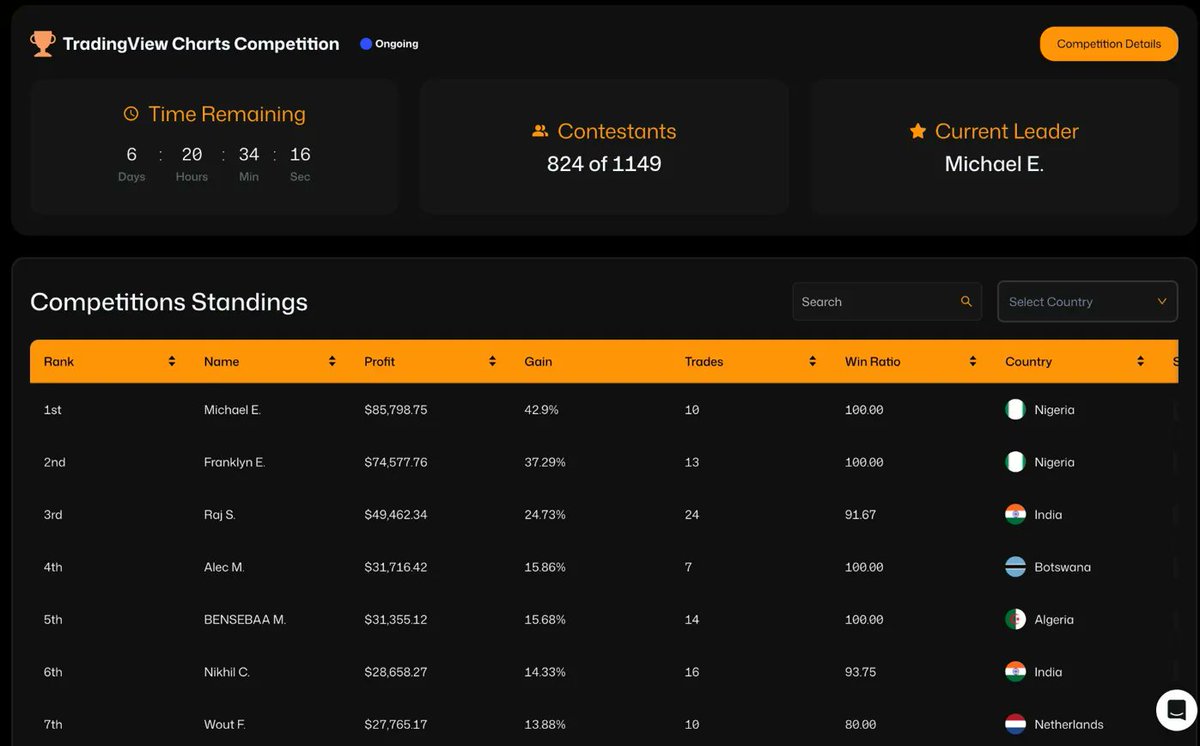1200x746 pixels.
Task: Click the Country column header
Action: [1028, 361]
